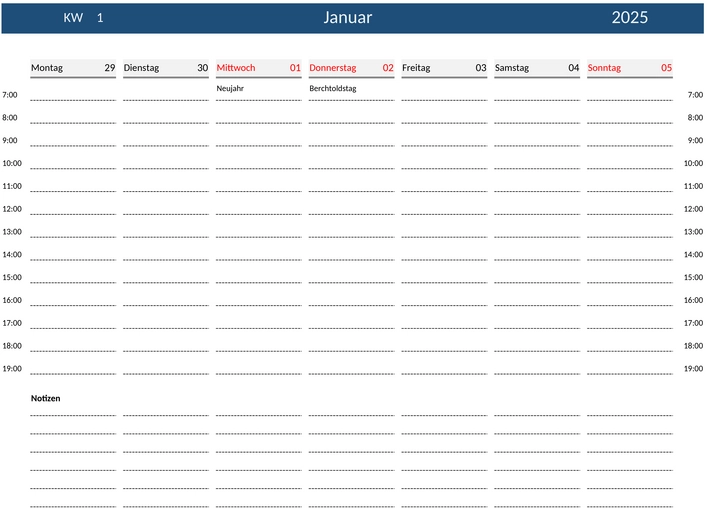Click 16:00 in right time column
Image resolution: width=707 pixels, height=509 pixels.
[693, 300]
